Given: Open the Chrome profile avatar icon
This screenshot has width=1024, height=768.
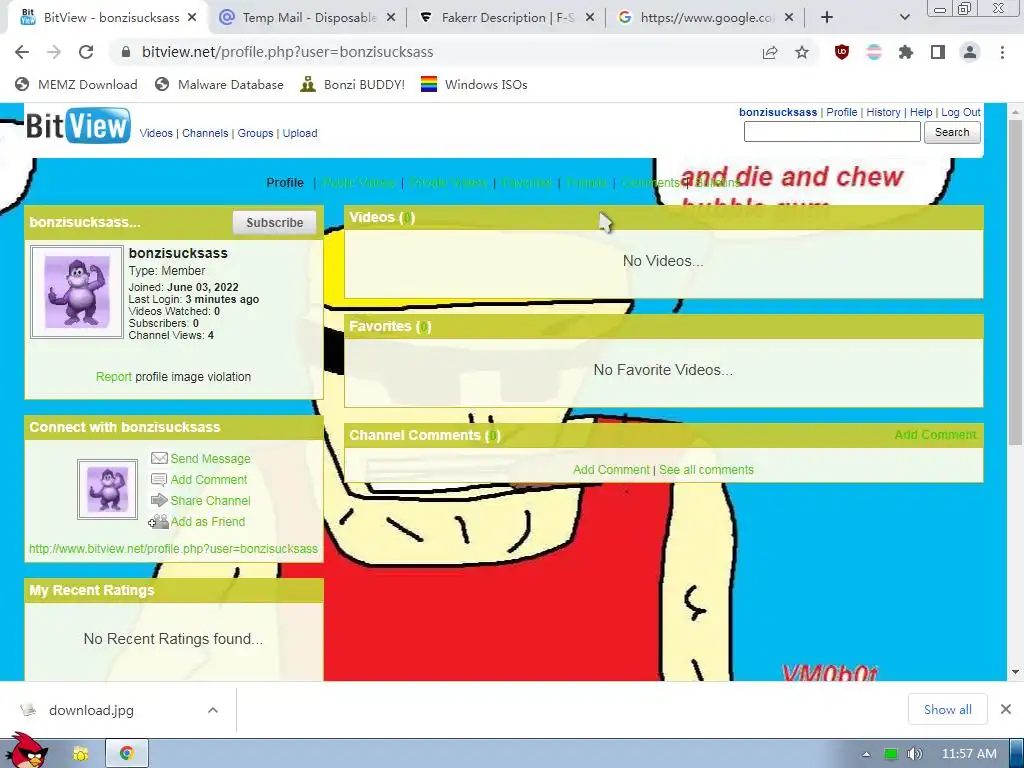Looking at the screenshot, I should (970, 52).
